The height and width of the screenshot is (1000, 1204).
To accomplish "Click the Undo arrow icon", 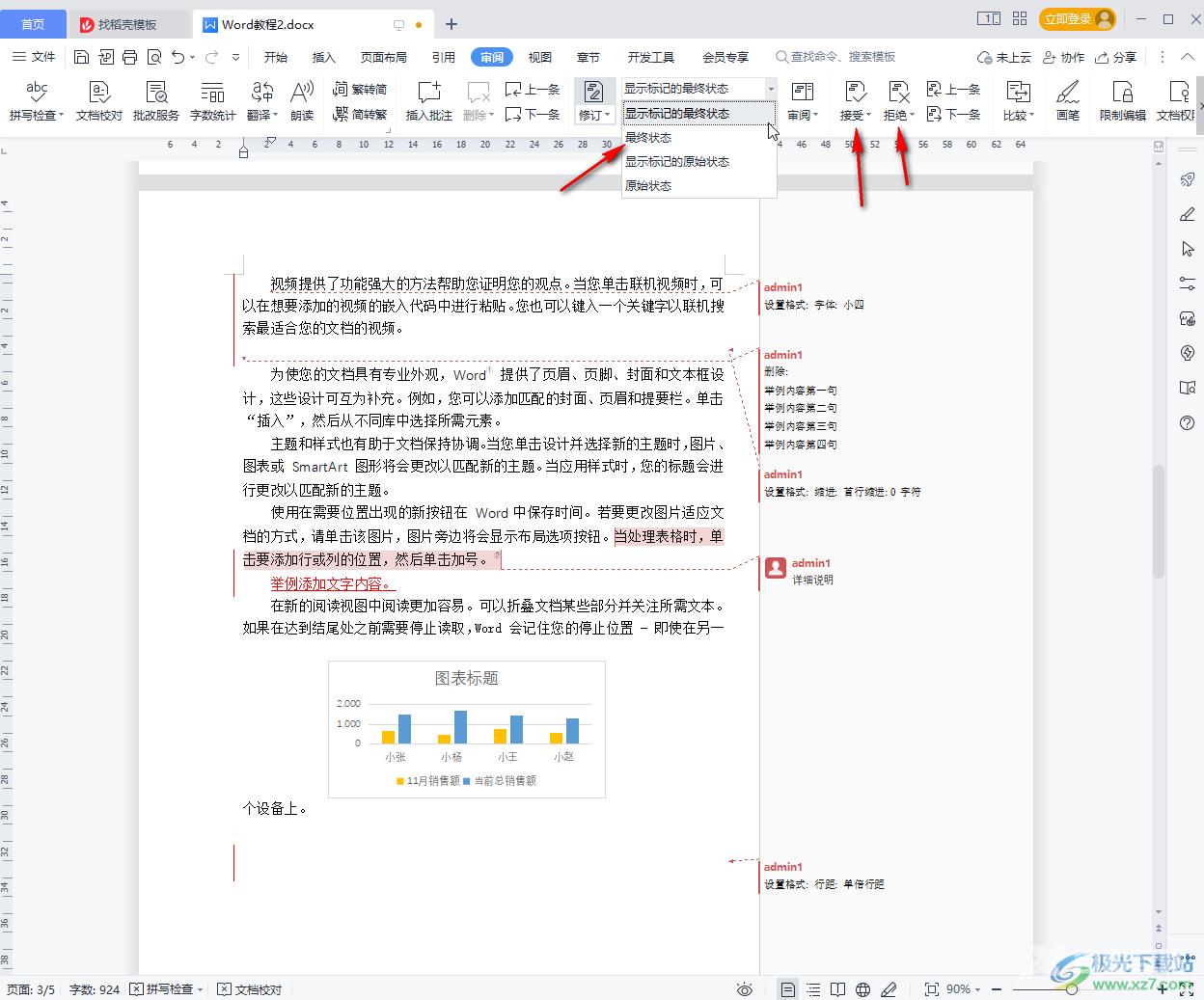I will [178, 57].
